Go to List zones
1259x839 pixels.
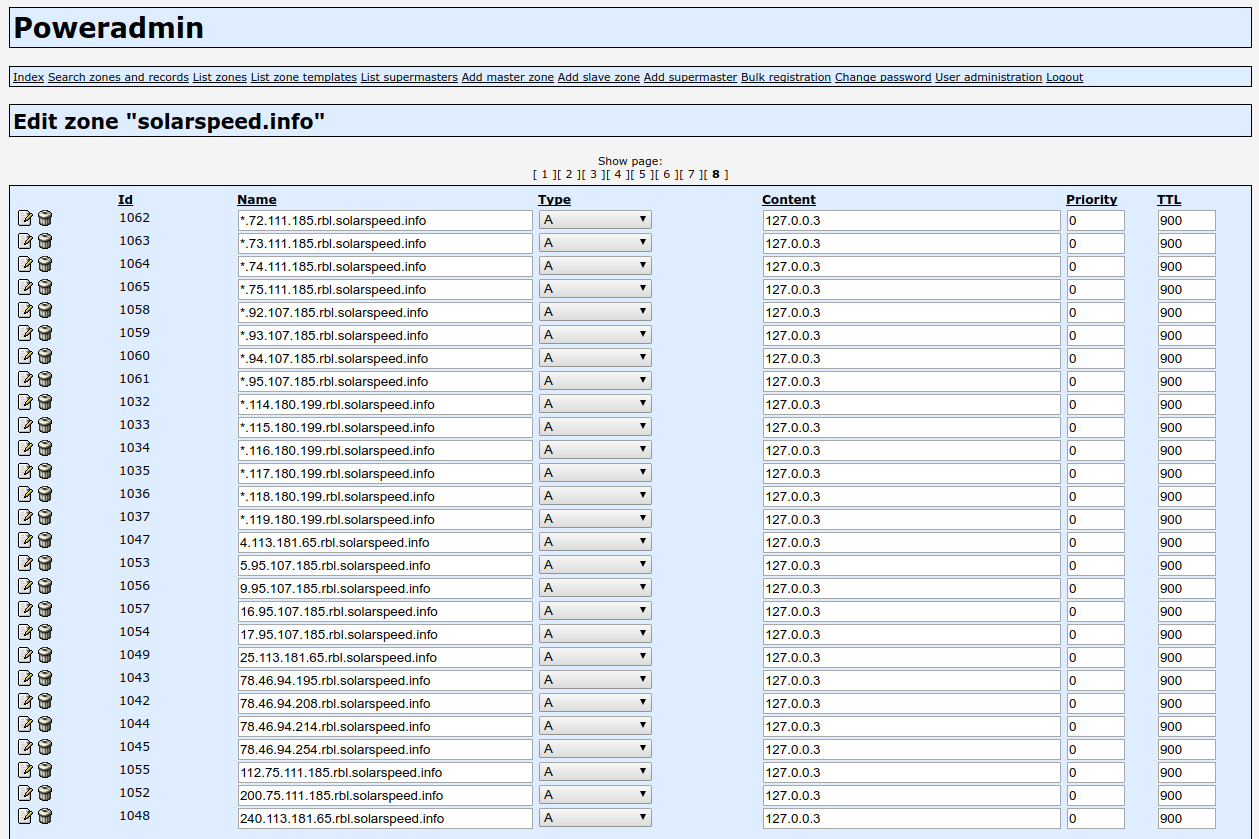coord(220,77)
